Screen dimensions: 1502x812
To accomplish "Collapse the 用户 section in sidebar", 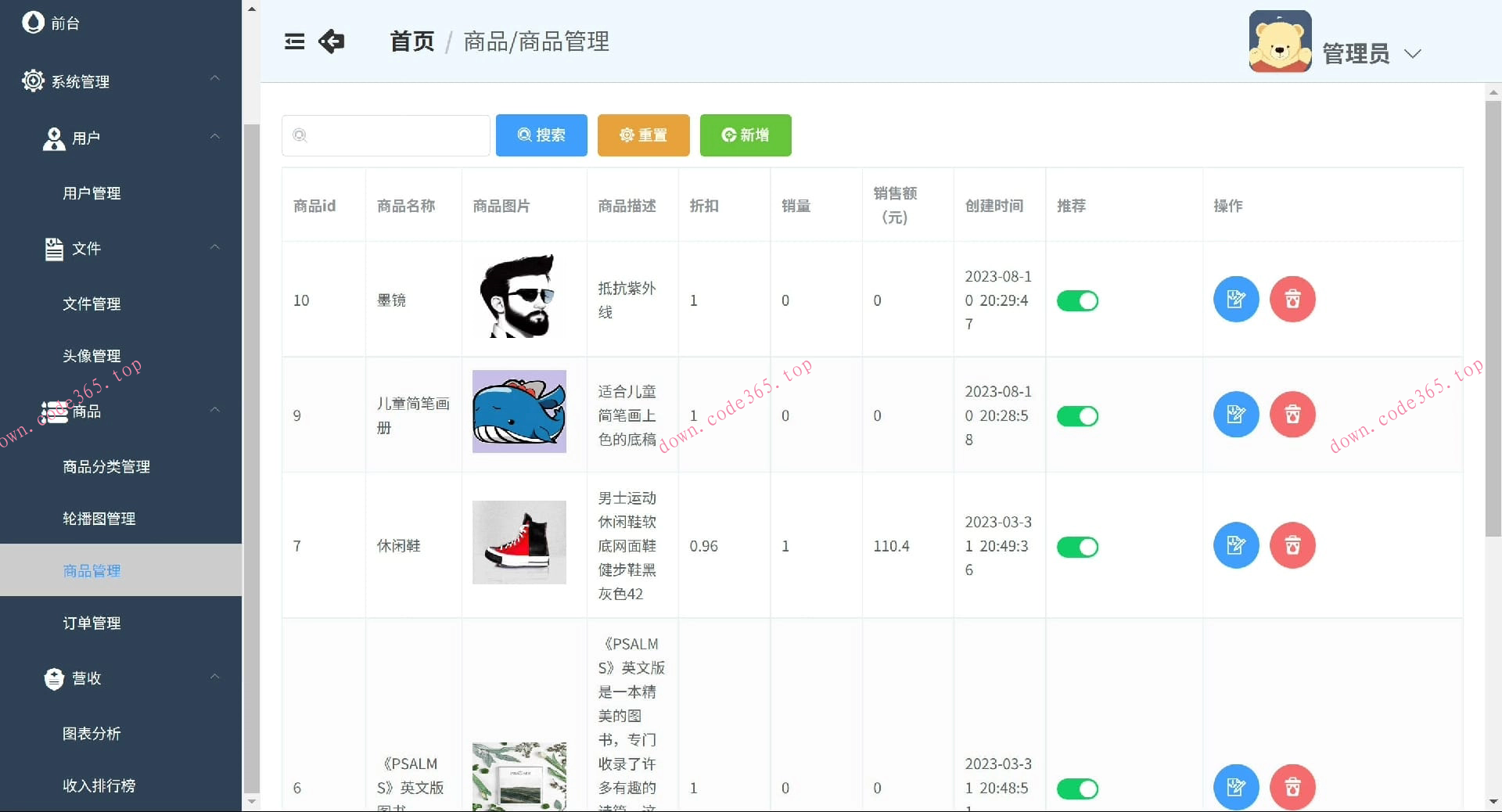I will tap(215, 137).
